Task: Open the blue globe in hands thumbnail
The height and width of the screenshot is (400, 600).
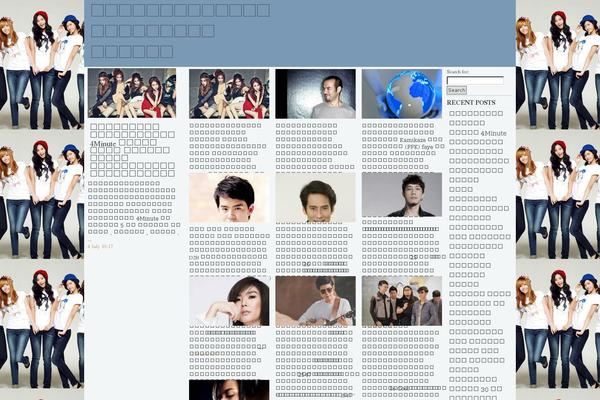Action: tap(402, 94)
